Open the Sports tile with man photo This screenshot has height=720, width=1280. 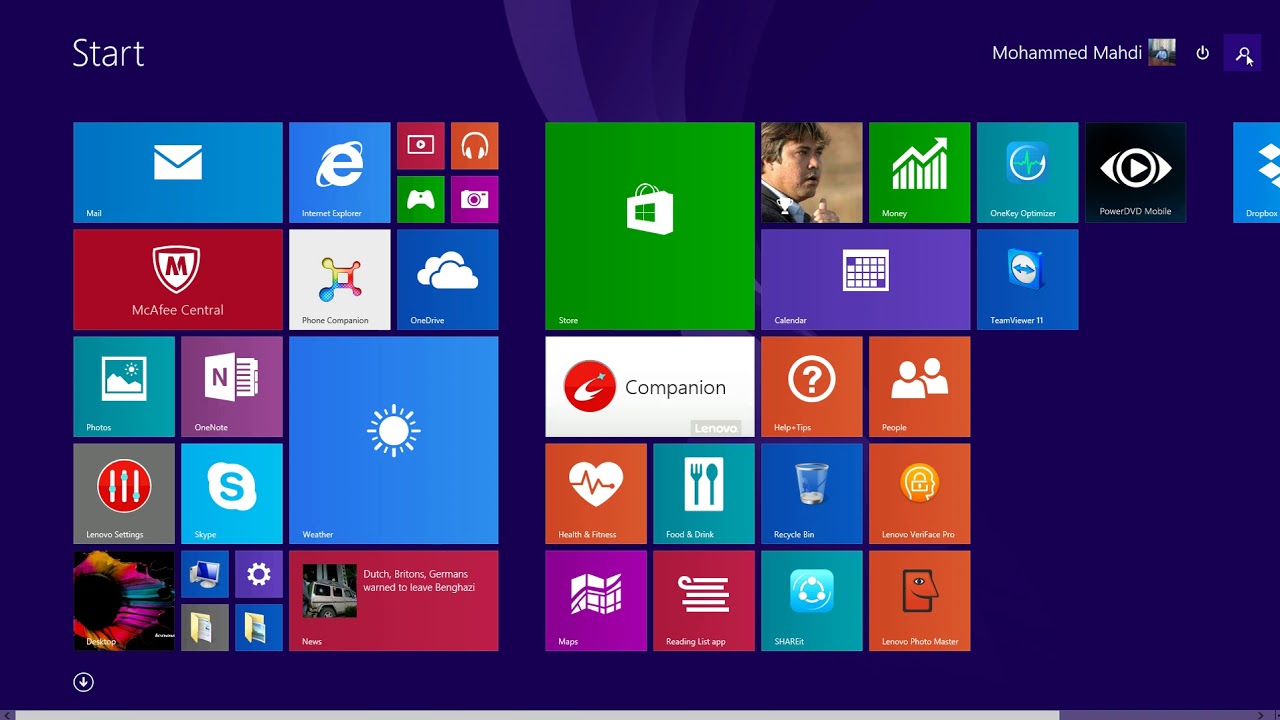point(812,172)
